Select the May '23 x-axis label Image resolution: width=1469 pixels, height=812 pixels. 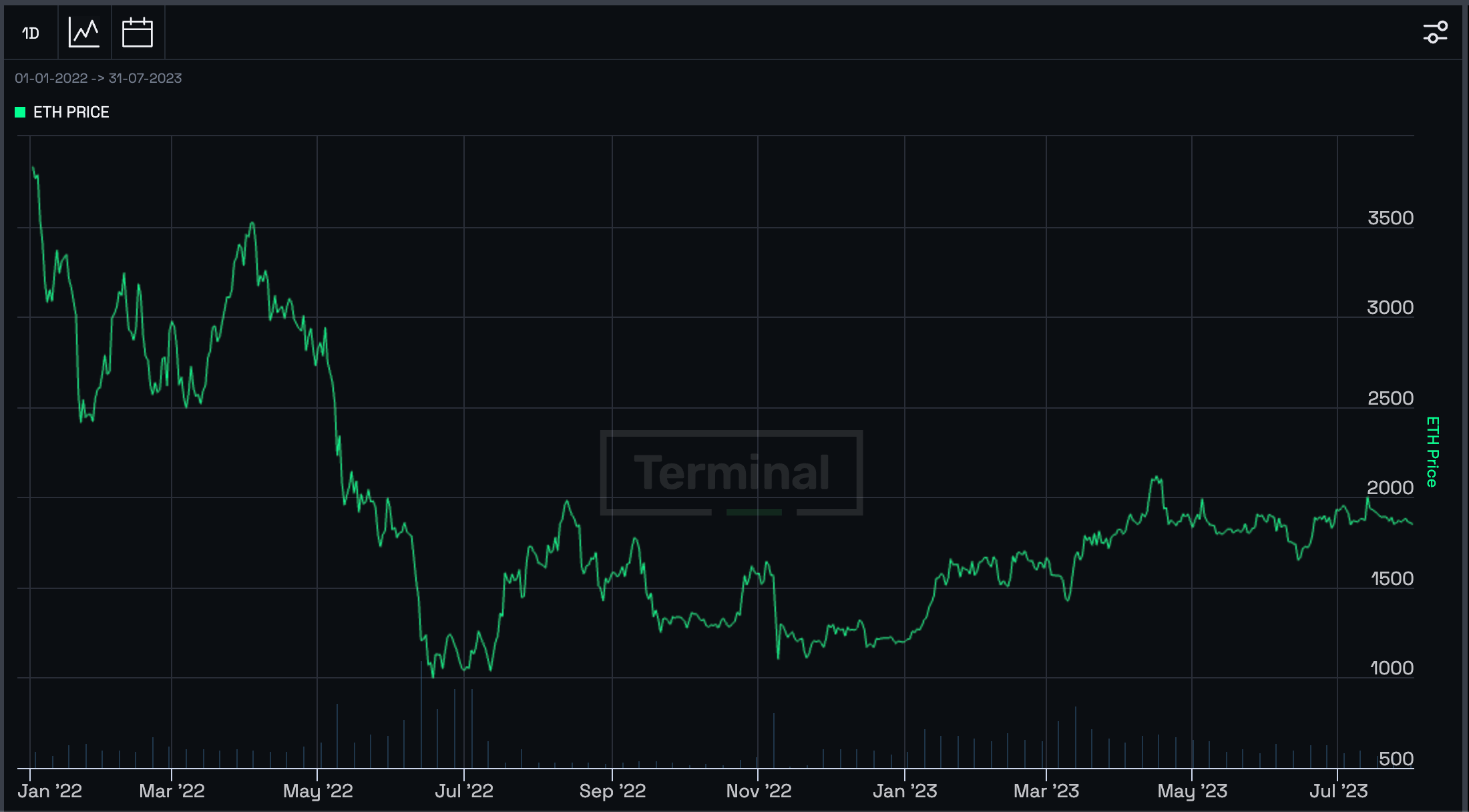(1193, 791)
